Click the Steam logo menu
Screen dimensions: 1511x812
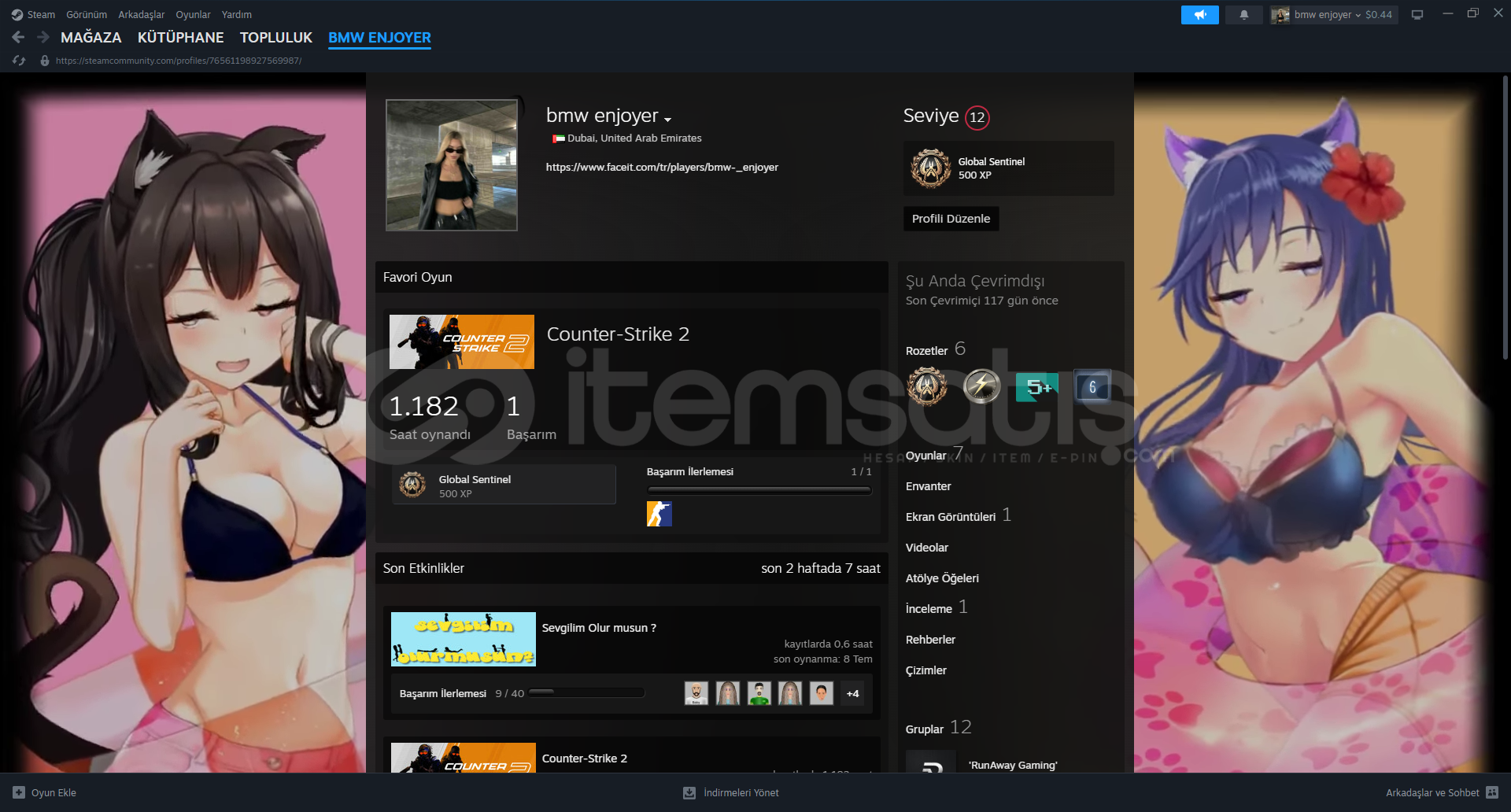coord(17,14)
